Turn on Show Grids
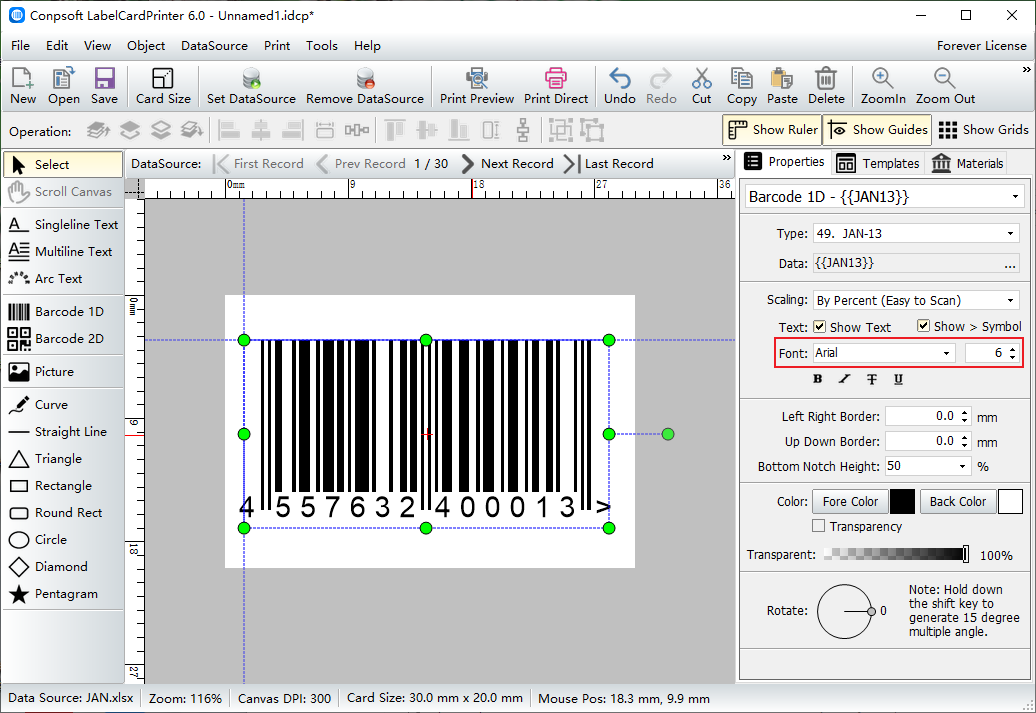This screenshot has width=1036, height=713. click(983, 130)
